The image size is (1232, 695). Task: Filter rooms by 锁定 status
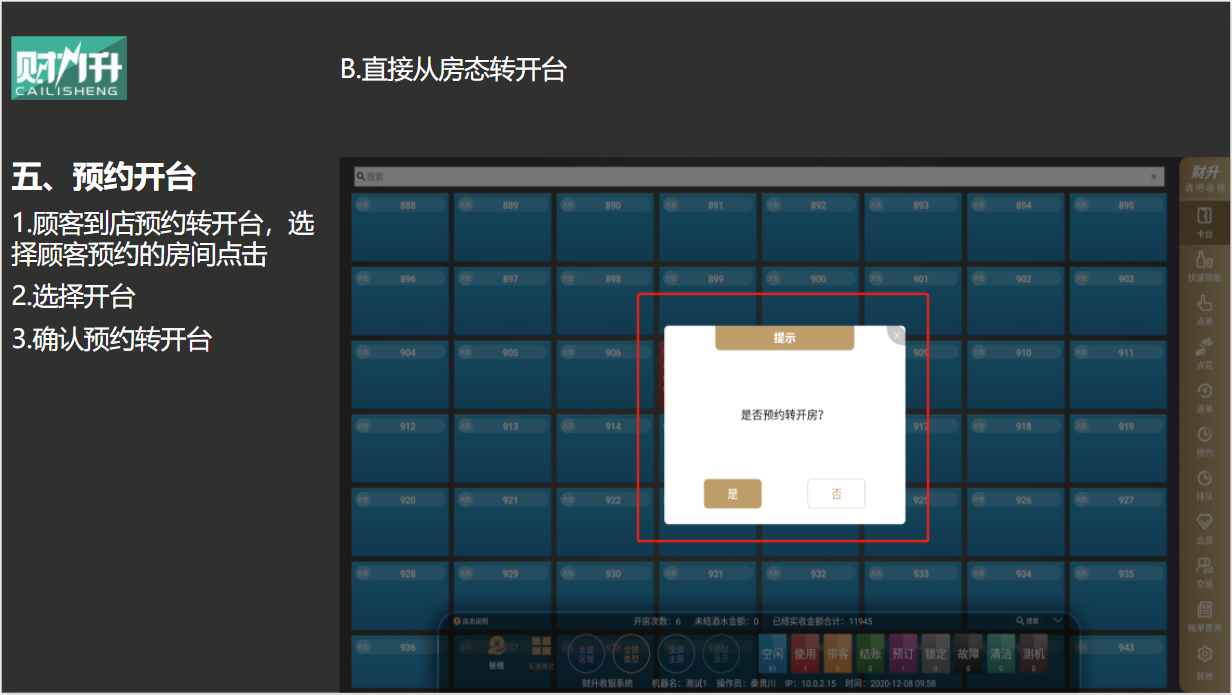point(935,654)
